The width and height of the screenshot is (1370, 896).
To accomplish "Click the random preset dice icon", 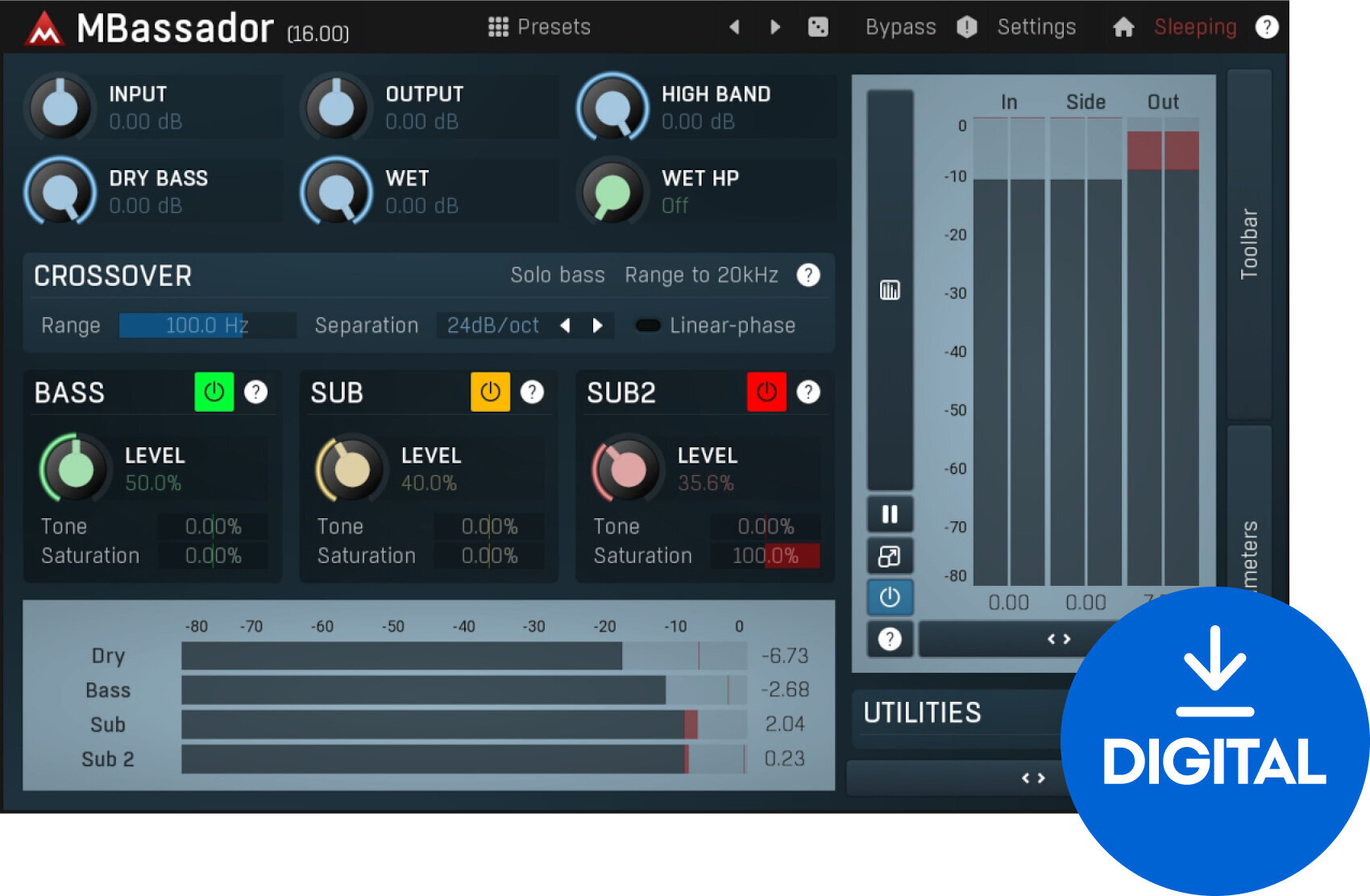I will pos(817,27).
